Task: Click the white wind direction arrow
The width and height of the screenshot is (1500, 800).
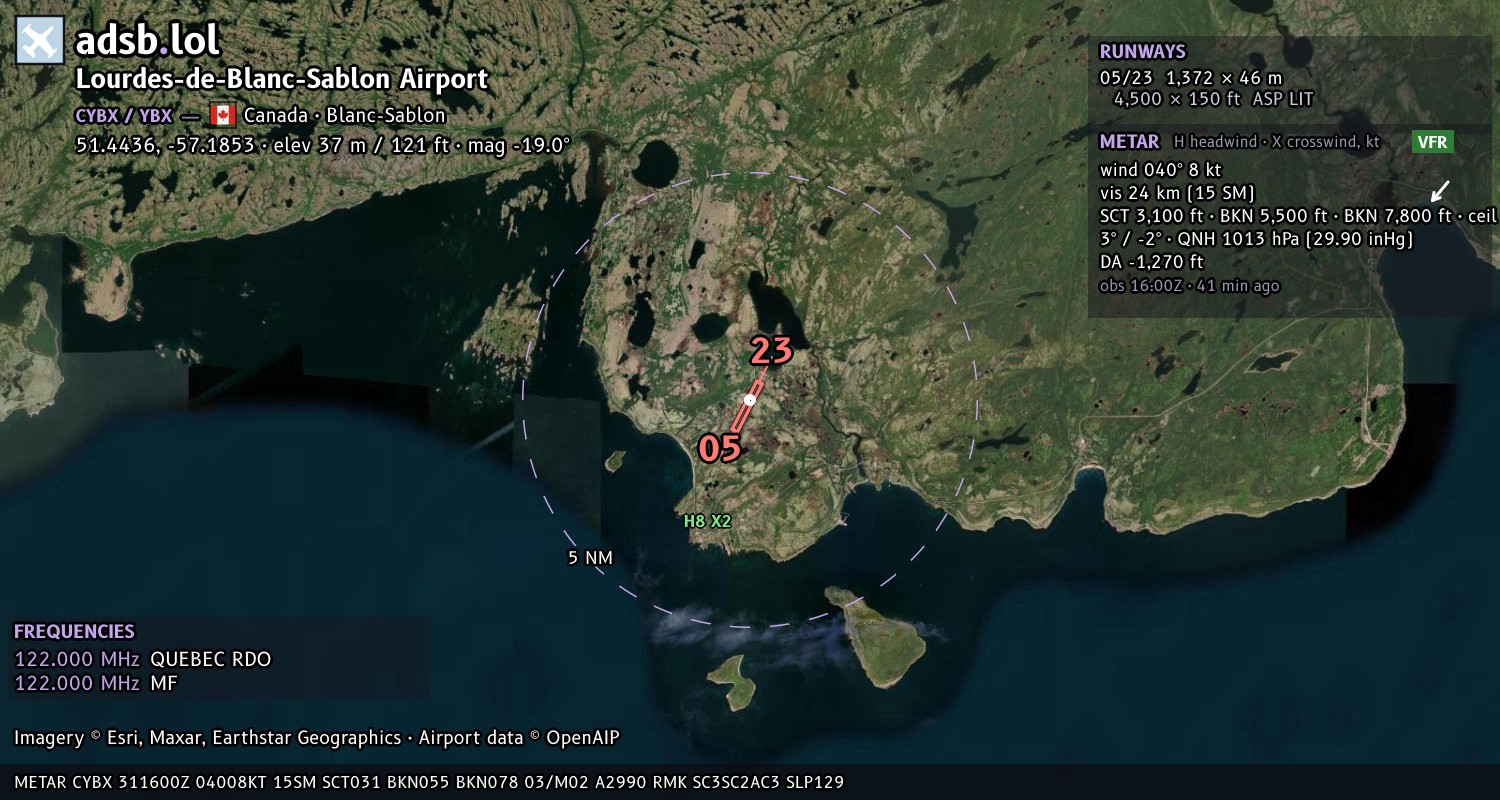Action: [x=1438, y=191]
